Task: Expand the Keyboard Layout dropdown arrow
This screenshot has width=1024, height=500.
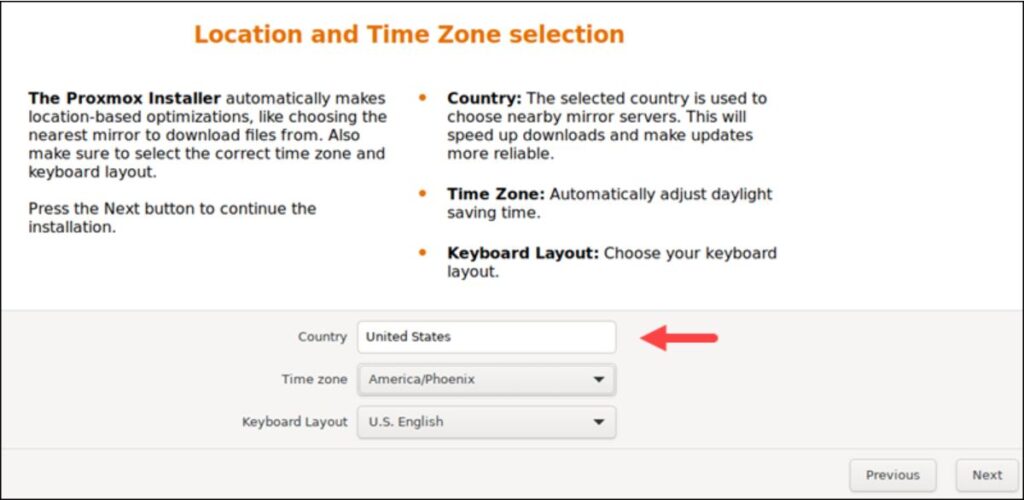Action: click(x=598, y=422)
